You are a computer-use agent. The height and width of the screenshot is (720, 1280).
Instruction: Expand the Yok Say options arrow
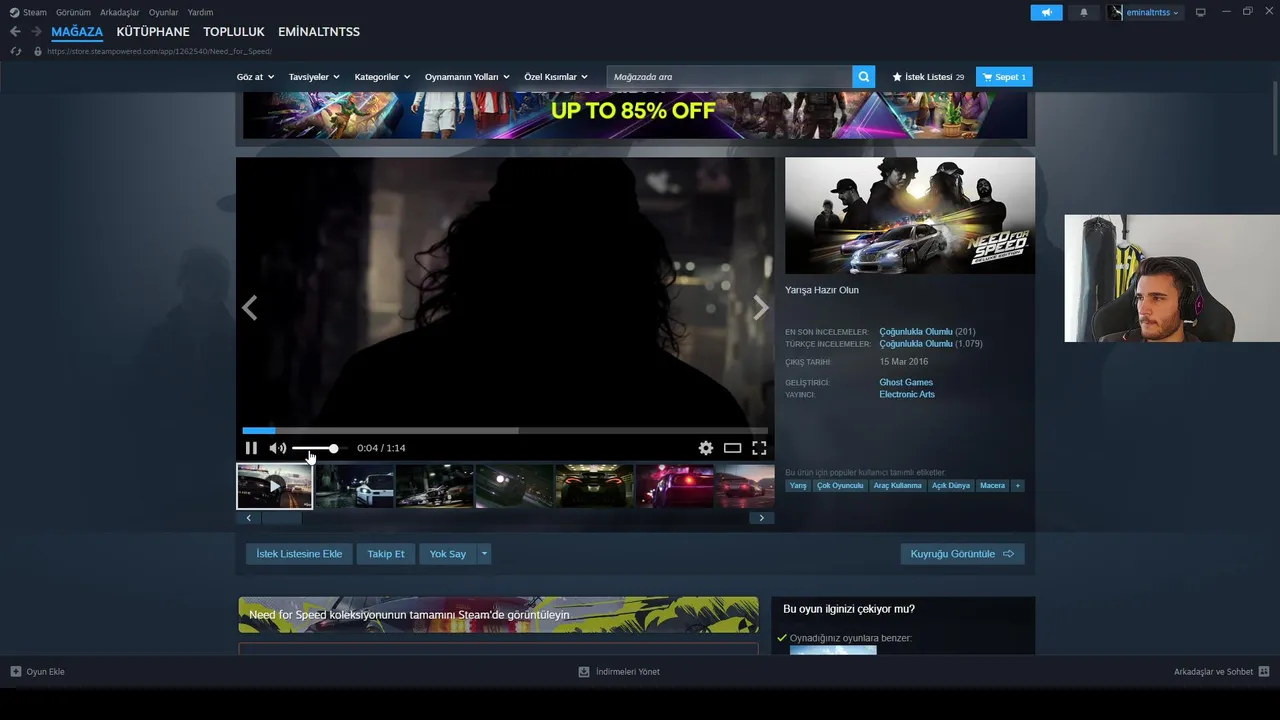click(x=484, y=554)
